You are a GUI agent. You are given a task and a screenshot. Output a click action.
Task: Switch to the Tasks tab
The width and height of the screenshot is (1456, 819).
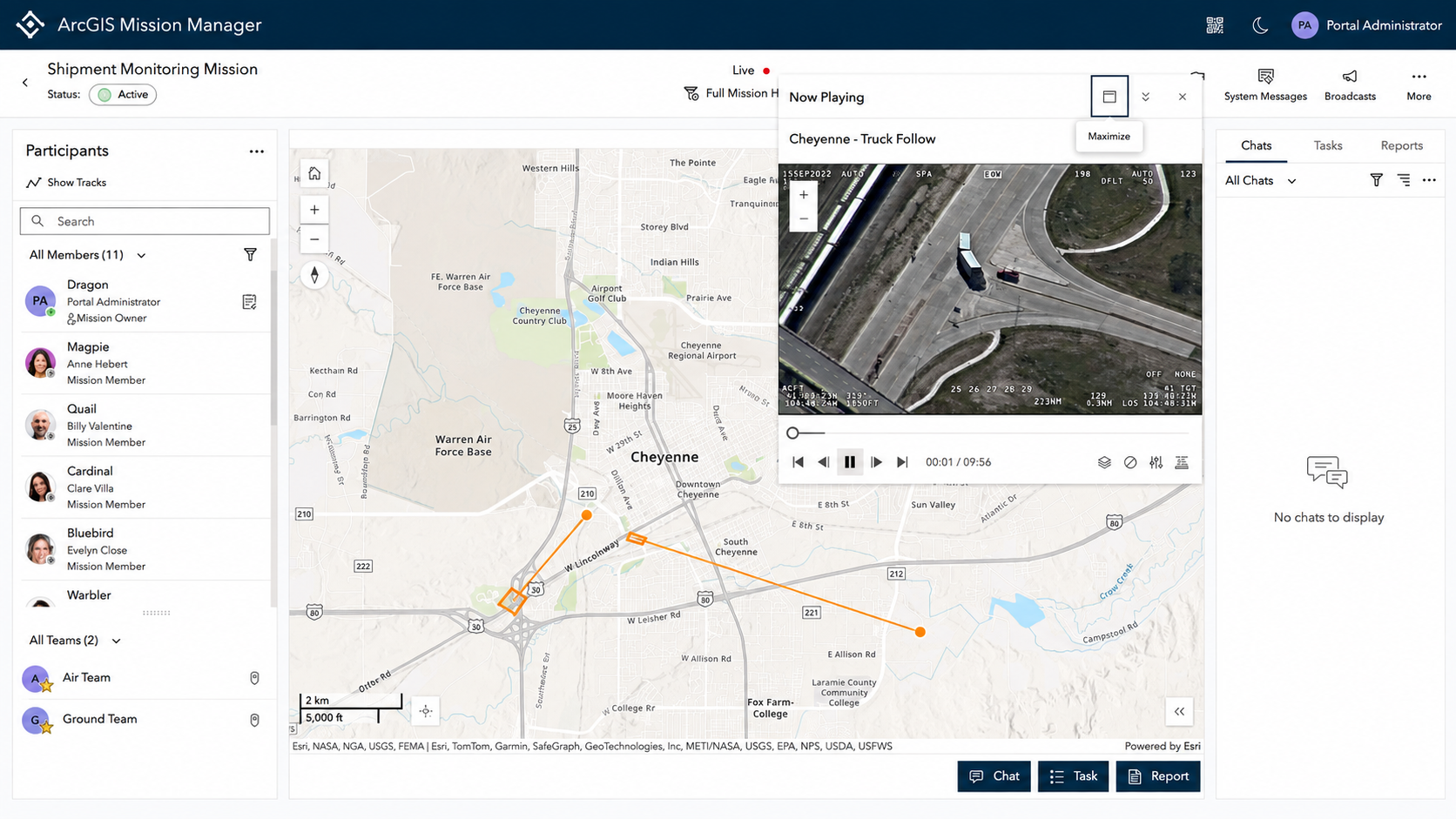pos(1328,145)
